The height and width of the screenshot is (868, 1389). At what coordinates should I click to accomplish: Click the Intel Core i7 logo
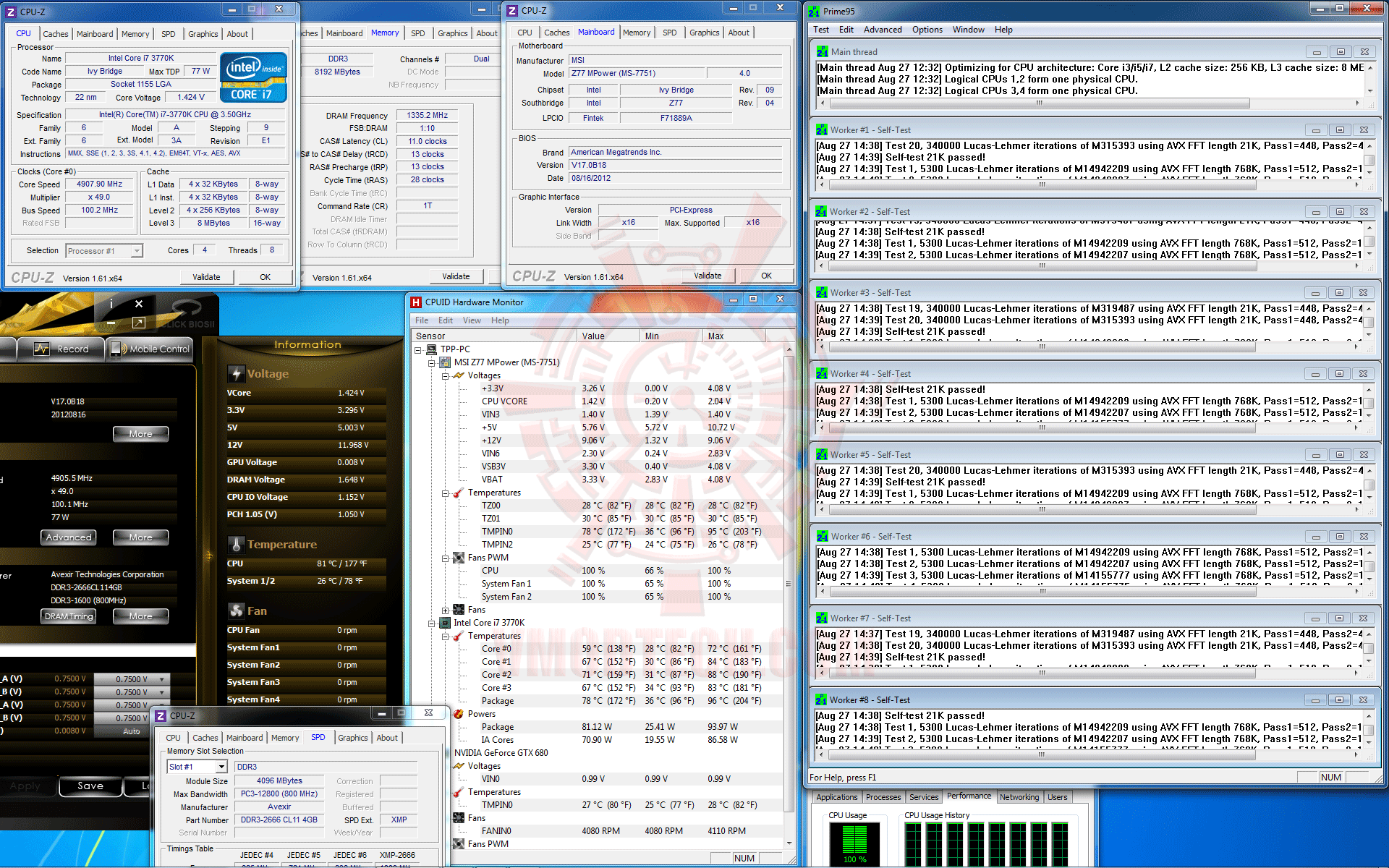(x=253, y=77)
